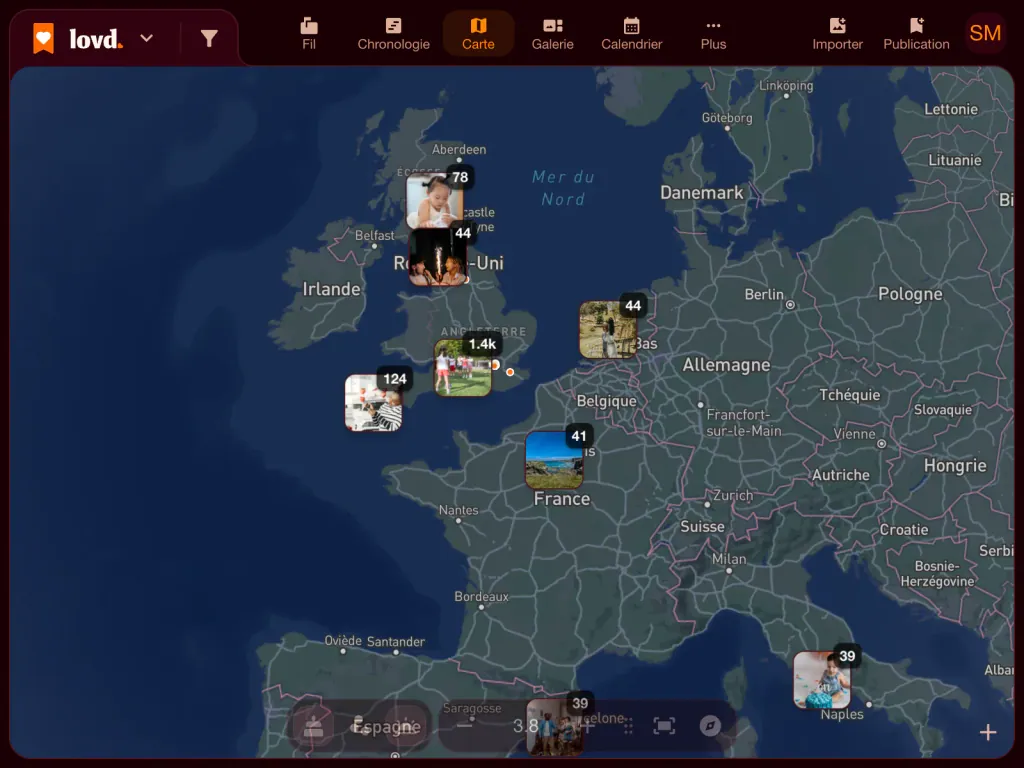Go to the Galerie tab
Image resolution: width=1024 pixels, height=768 pixels.
pos(552,34)
